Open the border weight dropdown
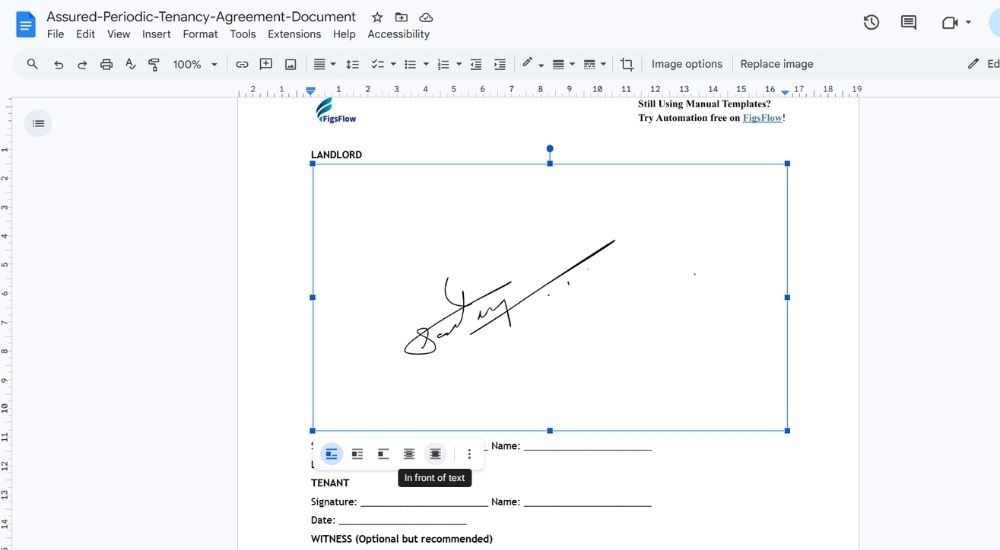The image size is (1000, 550). point(563,64)
